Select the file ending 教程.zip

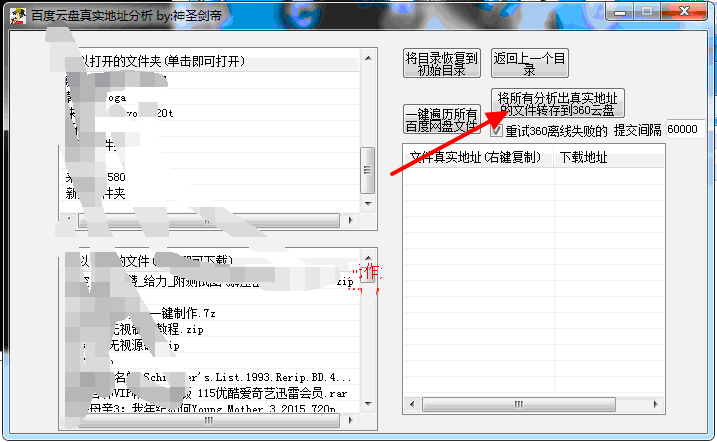click(209, 329)
